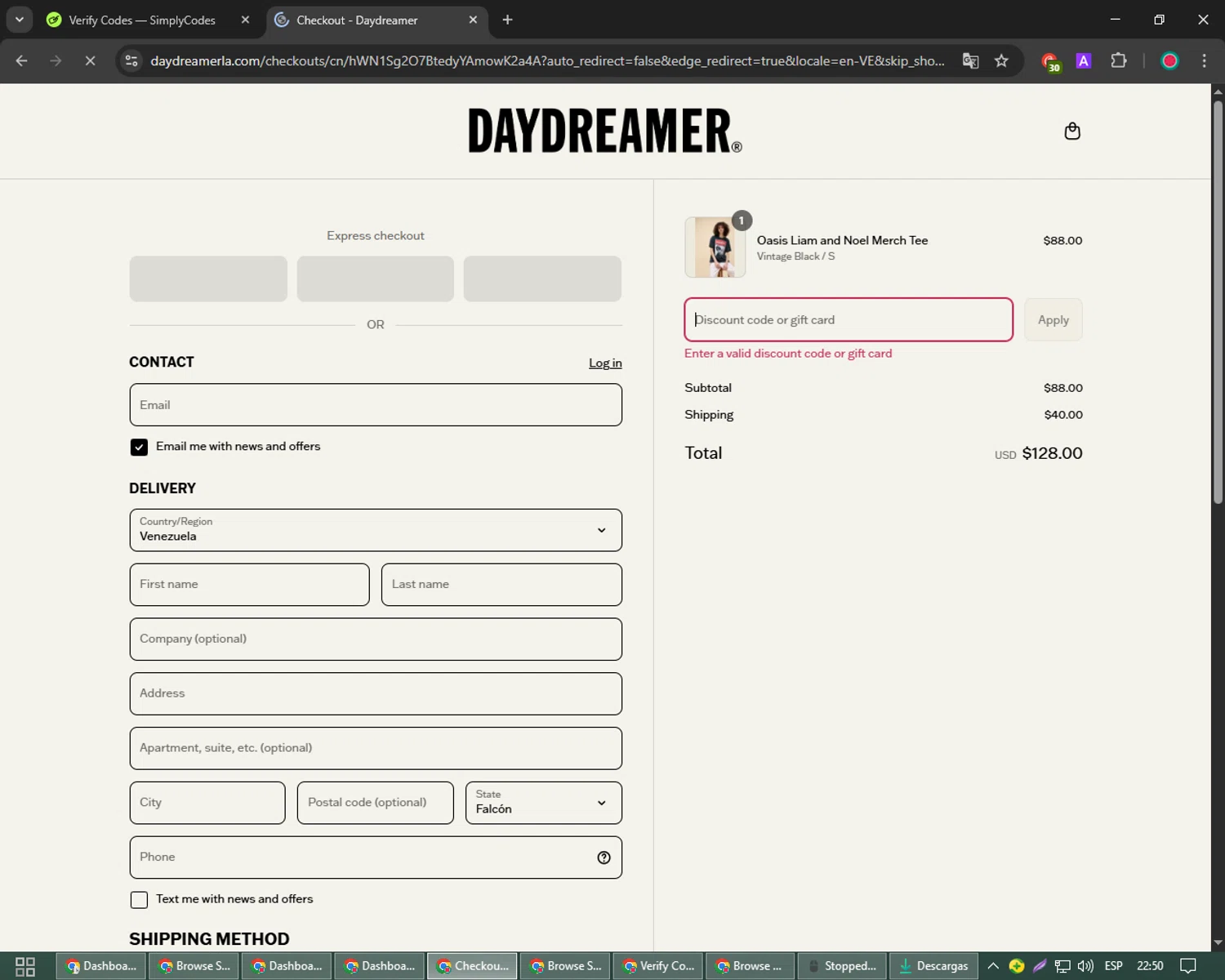This screenshot has width=1225, height=980.
Task: Click the Company (optional) field
Action: 376,639
